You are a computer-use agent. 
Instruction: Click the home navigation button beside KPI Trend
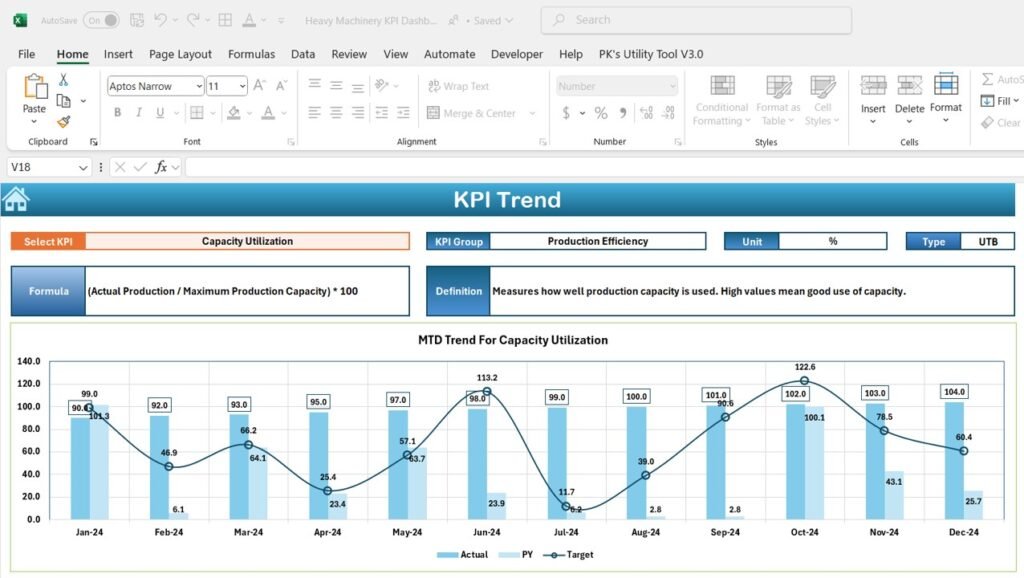point(16,199)
